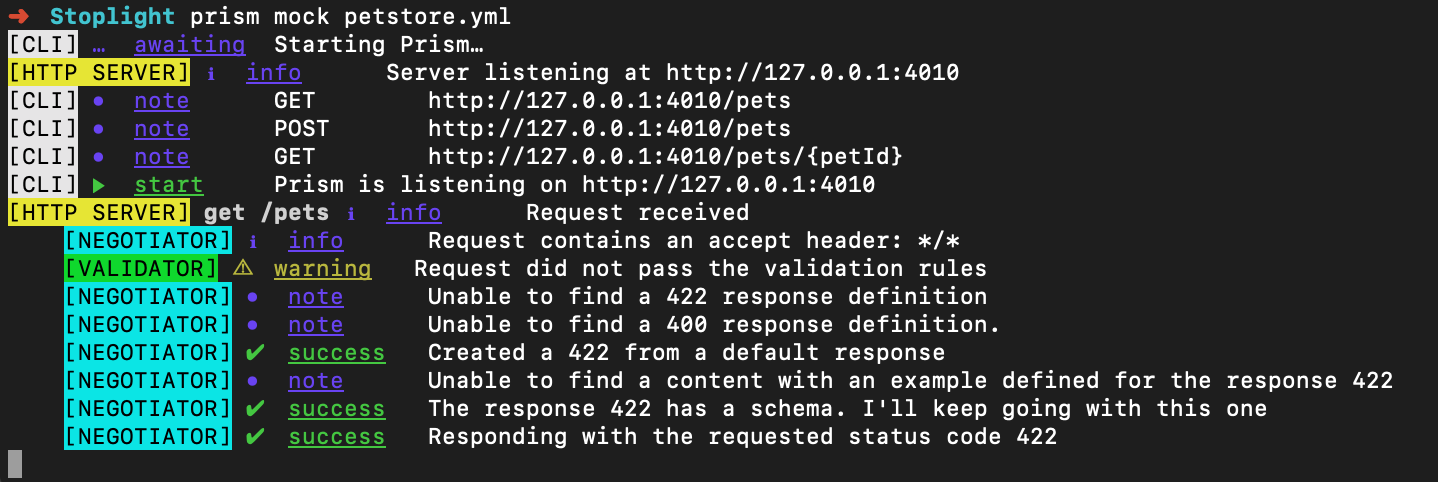Click the yellow warning triangle icon

[x=243, y=269]
